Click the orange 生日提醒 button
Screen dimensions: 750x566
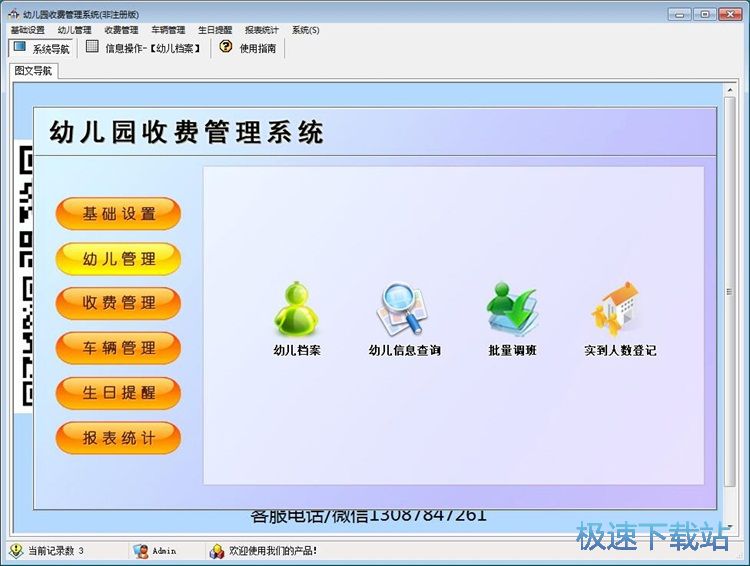point(118,393)
